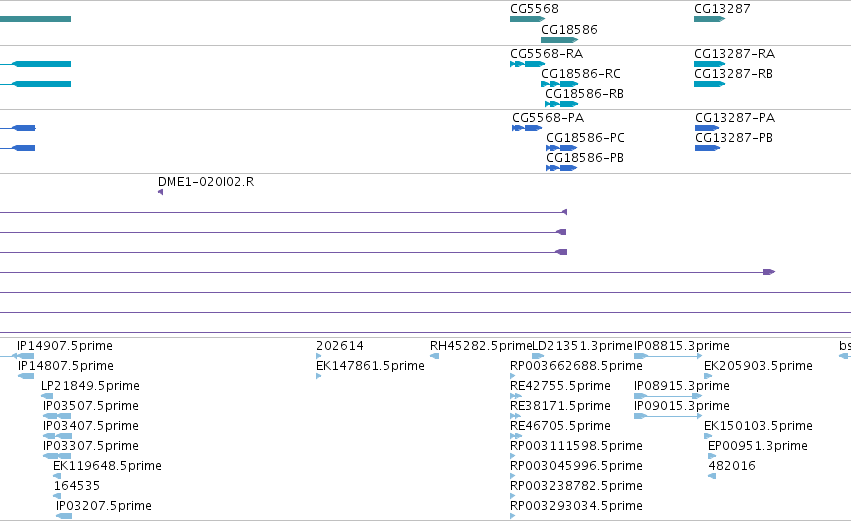Select RE46705.5prime EST
Viewport: 851px width, 521px height.
[x=516, y=436]
